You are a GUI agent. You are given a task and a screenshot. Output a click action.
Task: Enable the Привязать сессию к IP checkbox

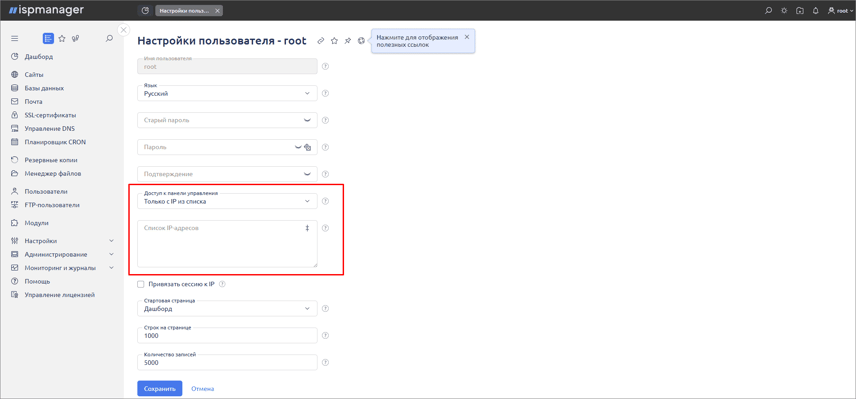[x=141, y=284]
